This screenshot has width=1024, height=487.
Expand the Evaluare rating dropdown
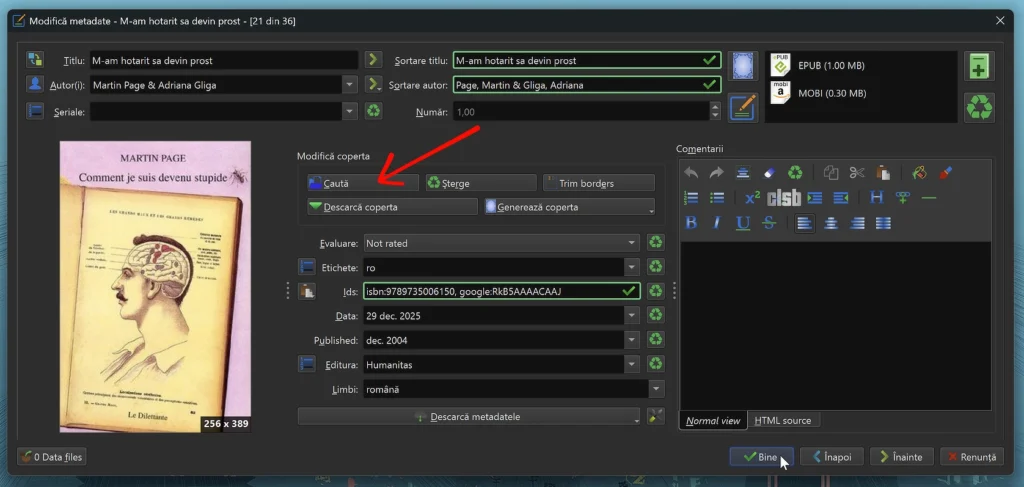pyautogui.click(x=631, y=242)
